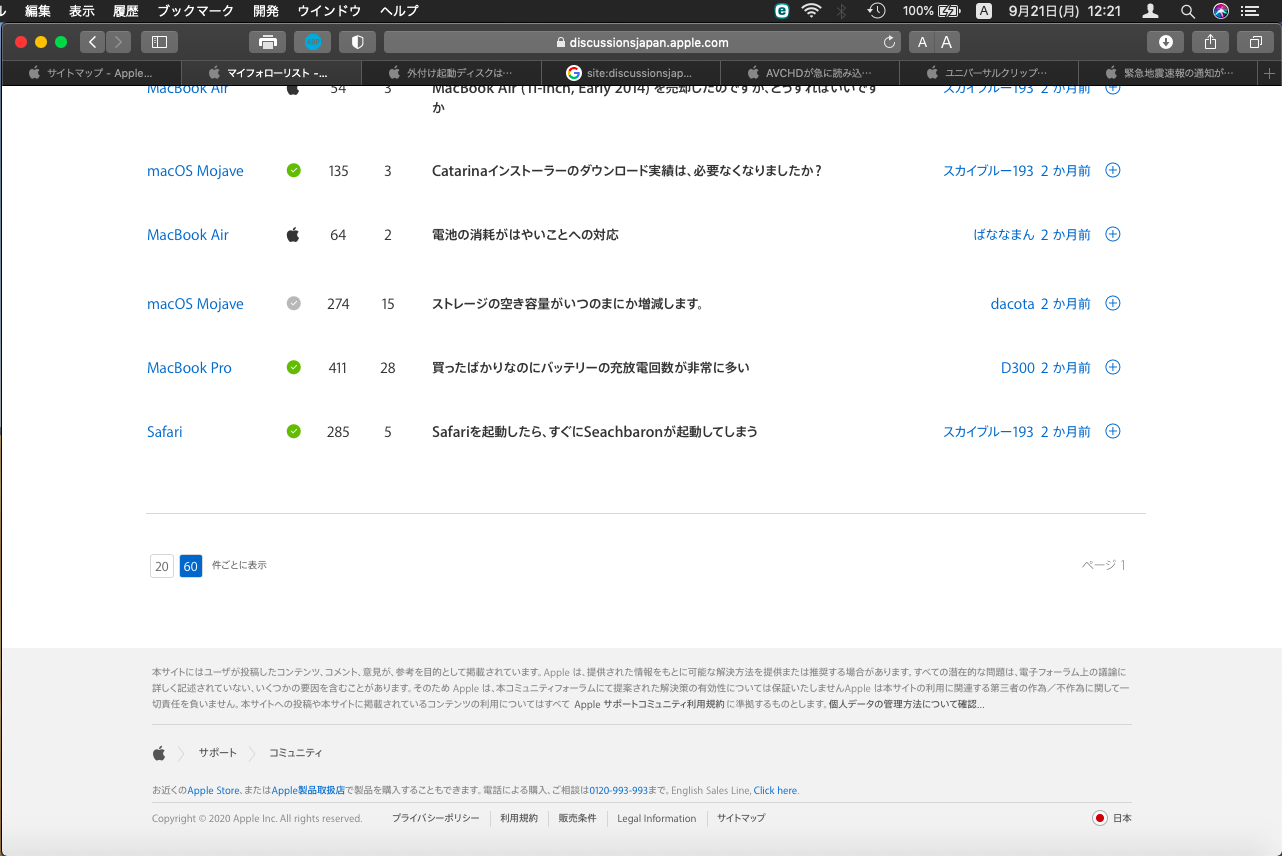This screenshot has width=1282, height=856.
Task: Open thread ストレージの空き容量がいつのまにか増減します
Action: pyautogui.click(x=567, y=304)
